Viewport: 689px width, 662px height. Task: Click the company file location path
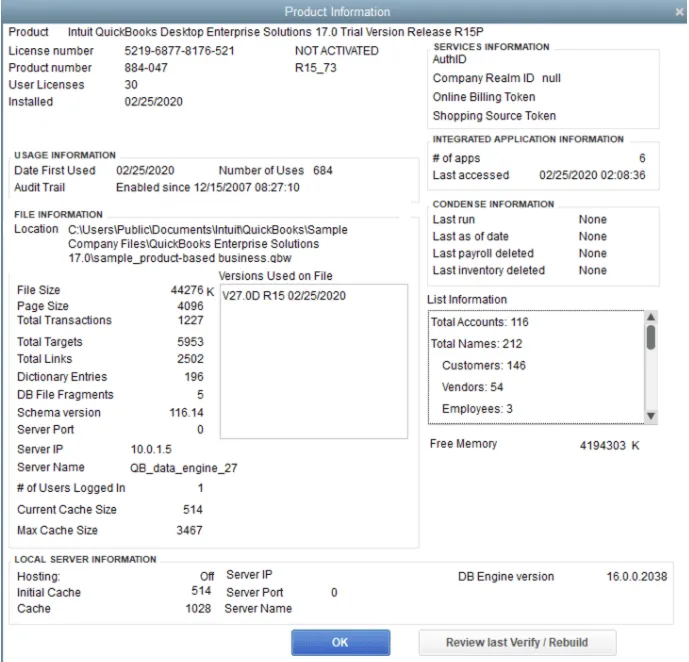click(208, 244)
